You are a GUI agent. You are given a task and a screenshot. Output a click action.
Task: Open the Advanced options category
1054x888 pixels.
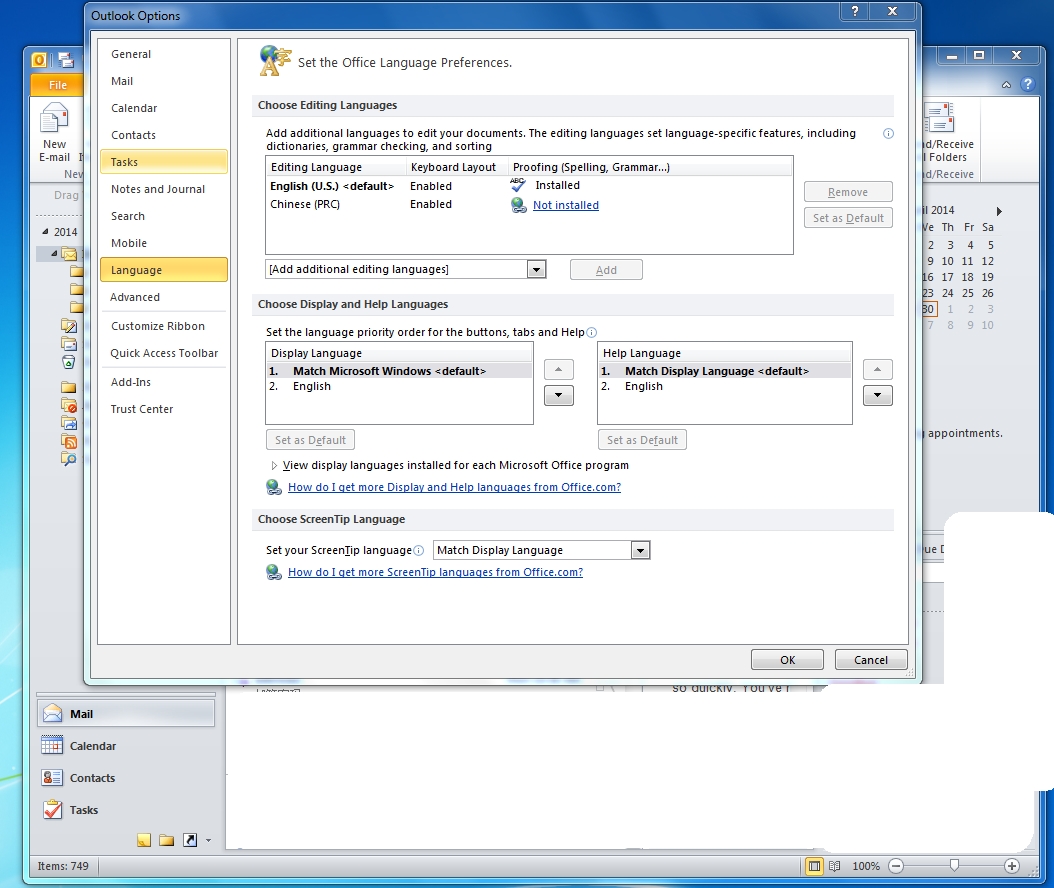tap(135, 296)
